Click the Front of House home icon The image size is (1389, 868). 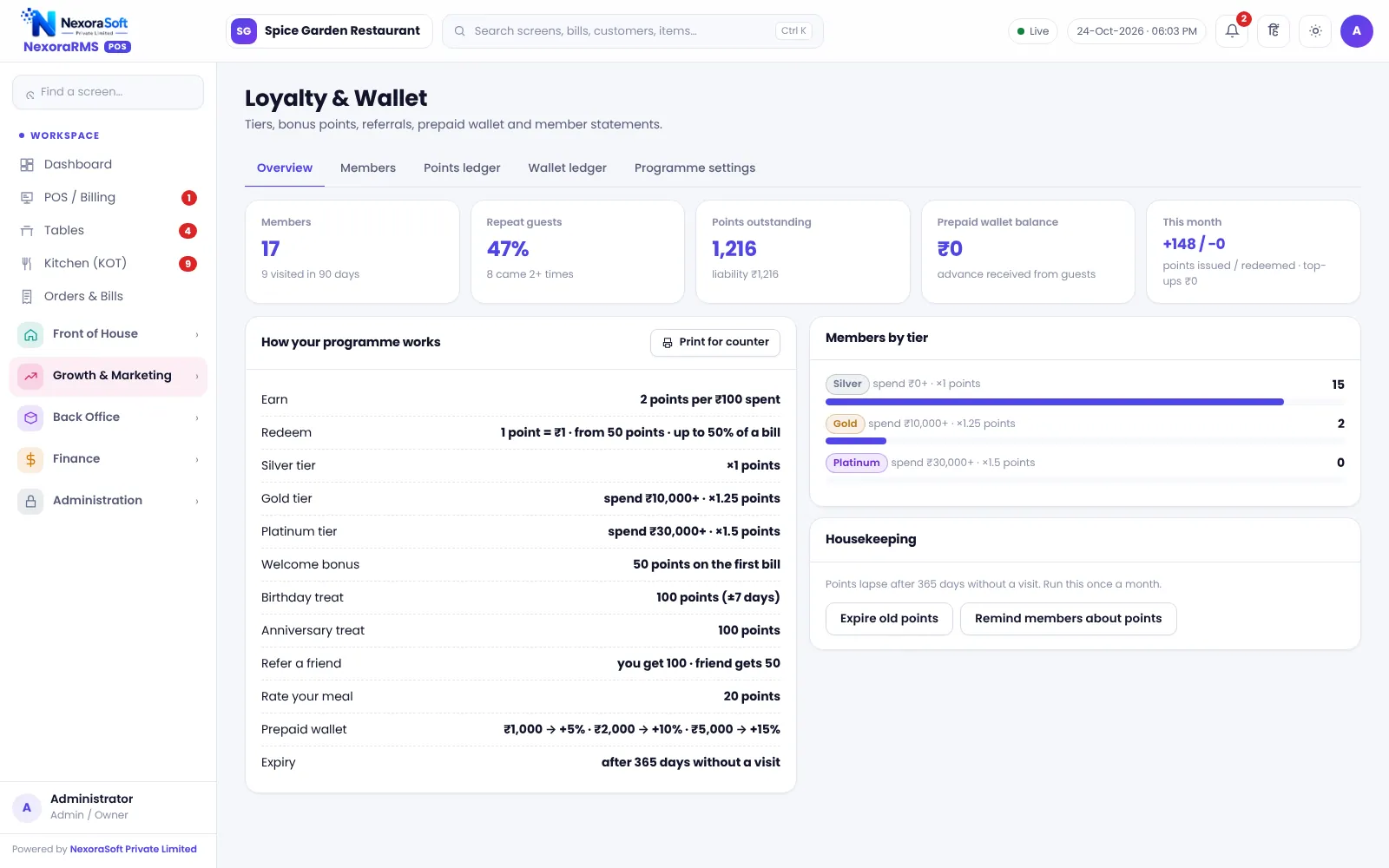coord(30,334)
